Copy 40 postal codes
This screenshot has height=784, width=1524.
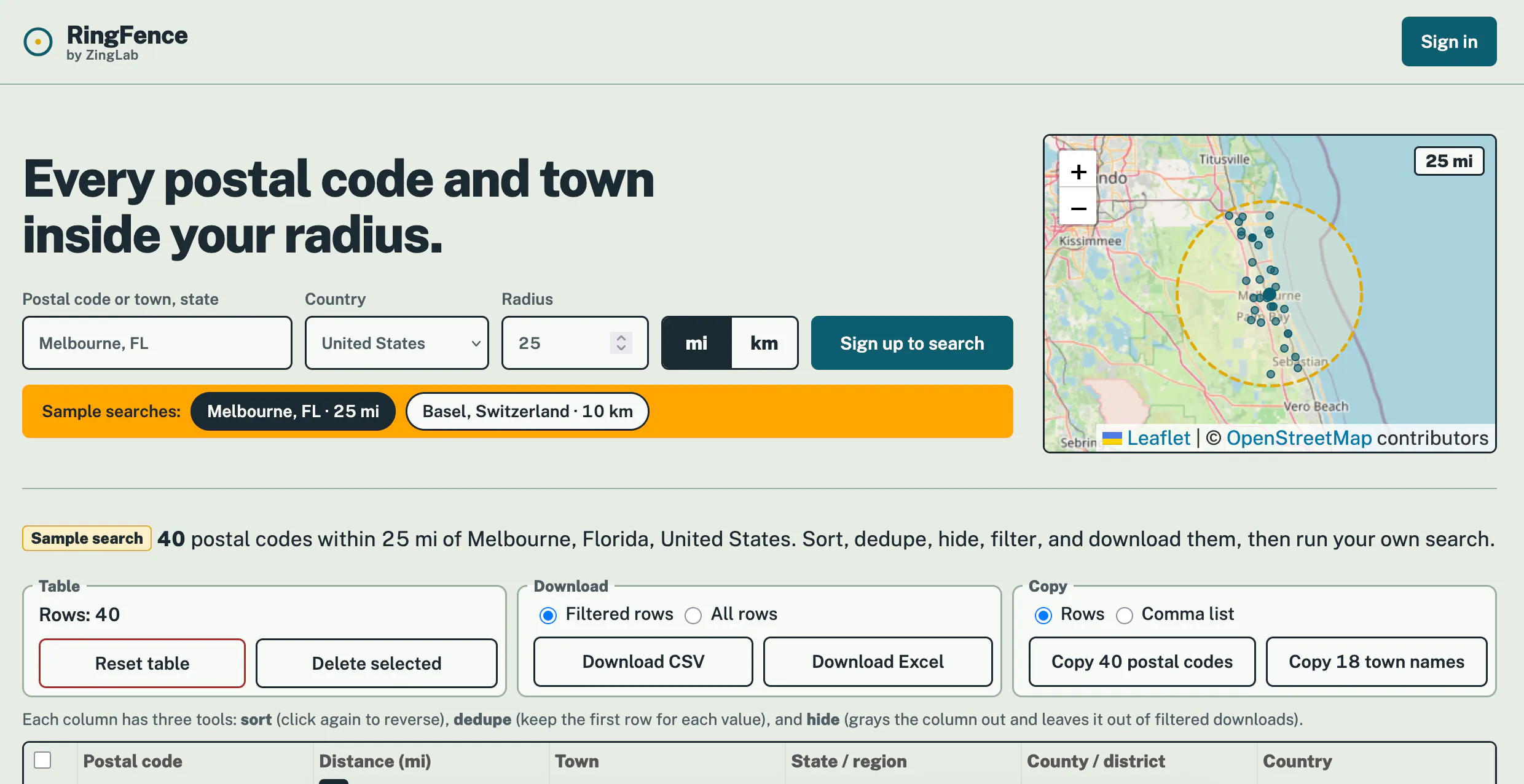pyautogui.click(x=1142, y=662)
